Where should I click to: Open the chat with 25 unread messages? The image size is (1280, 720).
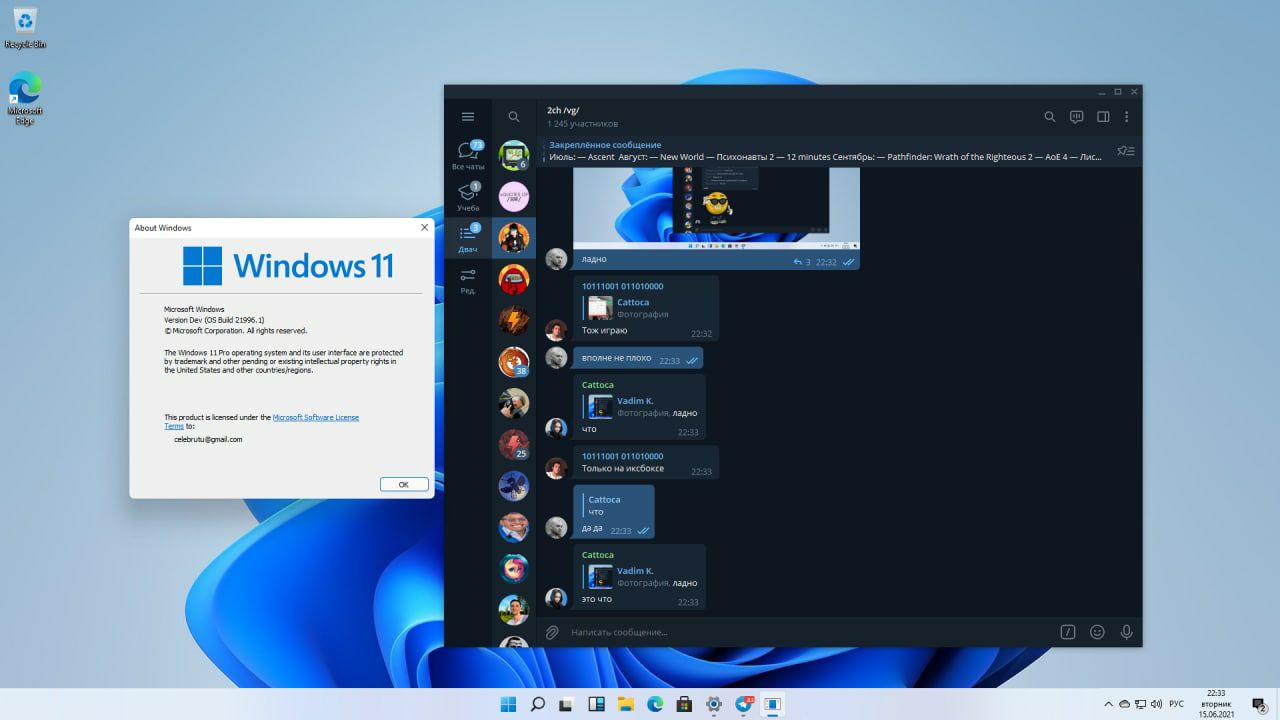click(514, 444)
